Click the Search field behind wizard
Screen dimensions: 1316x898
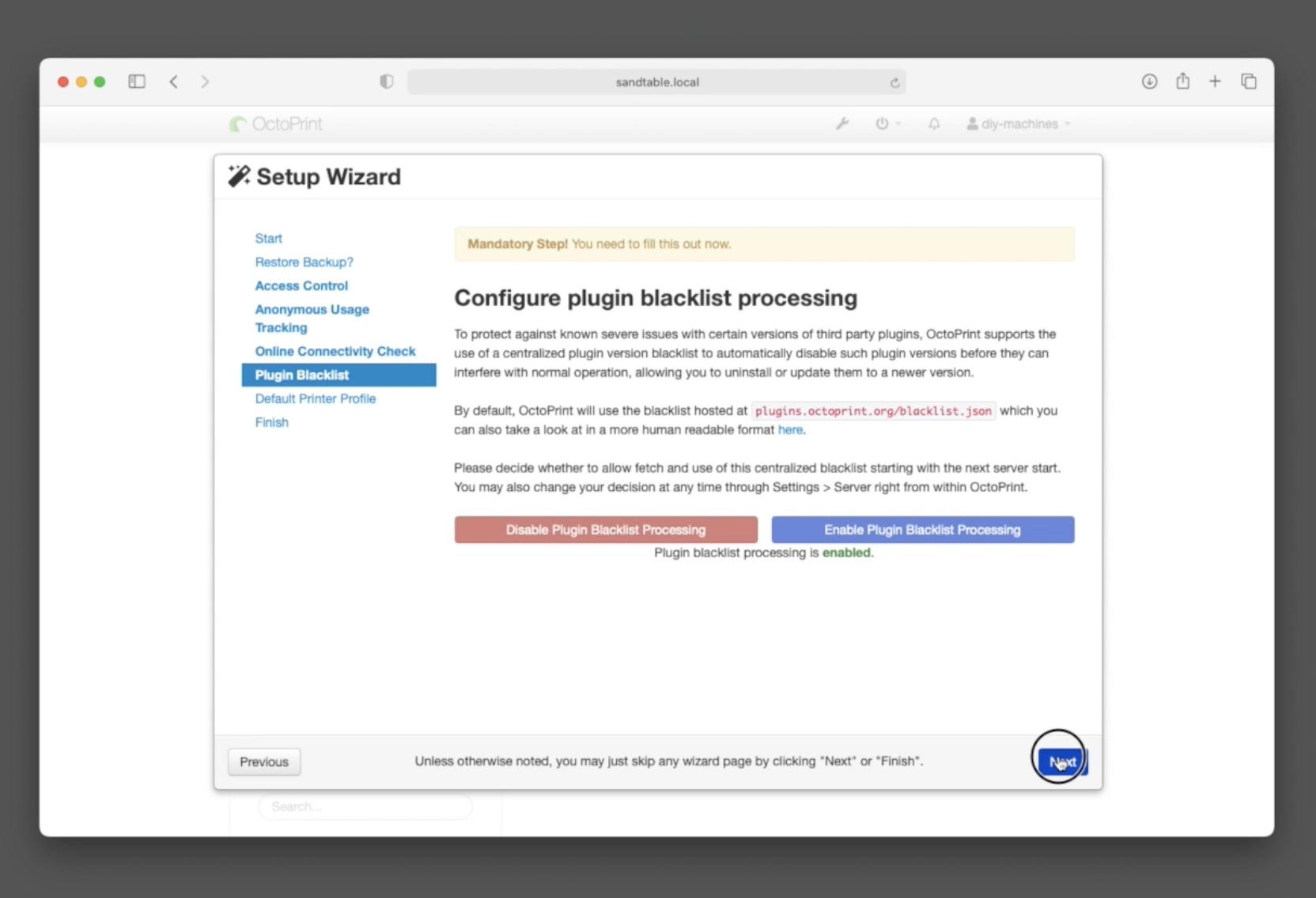(365, 806)
